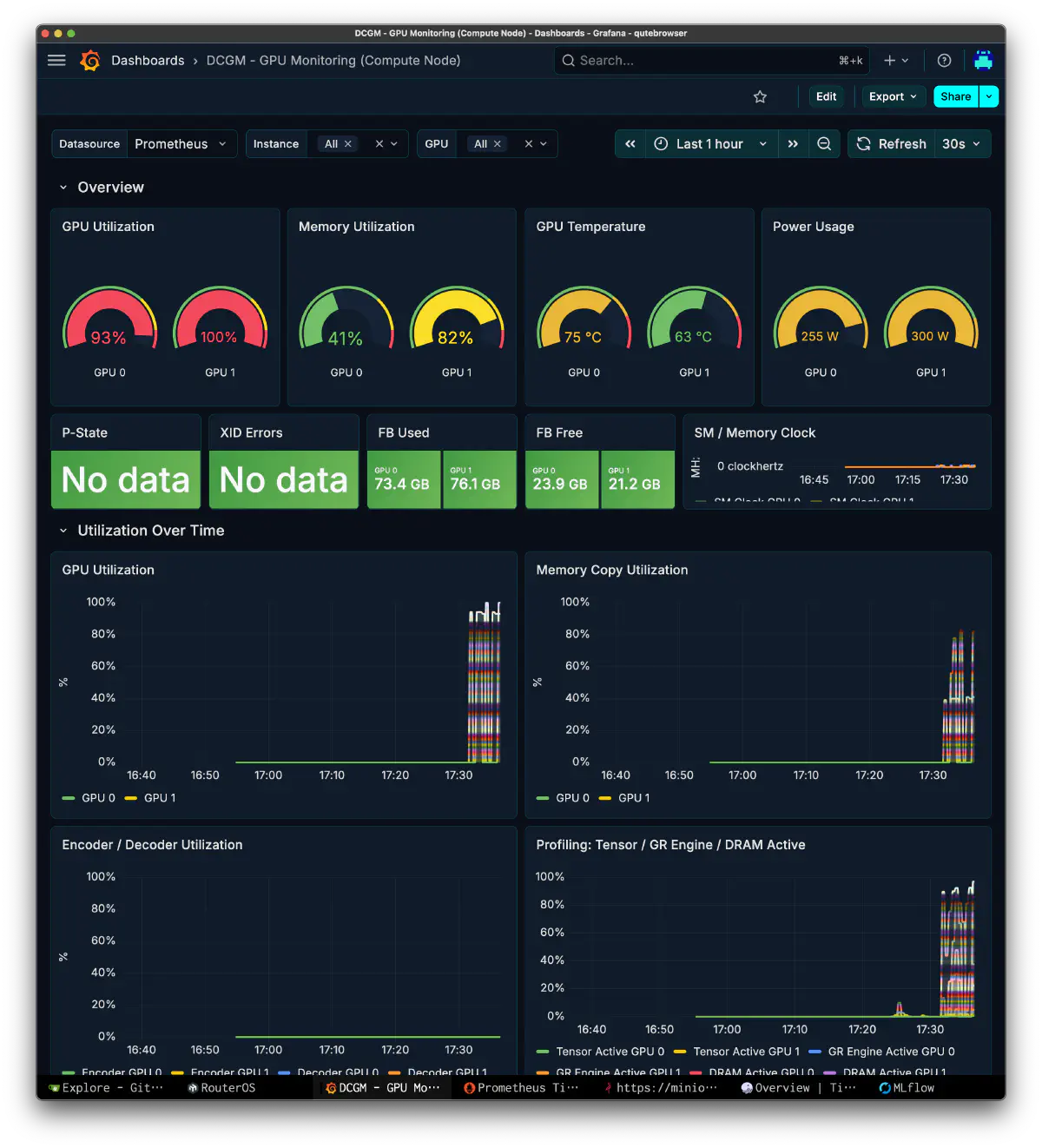Click the GPU Temperature panel title

pyautogui.click(x=590, y=227)
